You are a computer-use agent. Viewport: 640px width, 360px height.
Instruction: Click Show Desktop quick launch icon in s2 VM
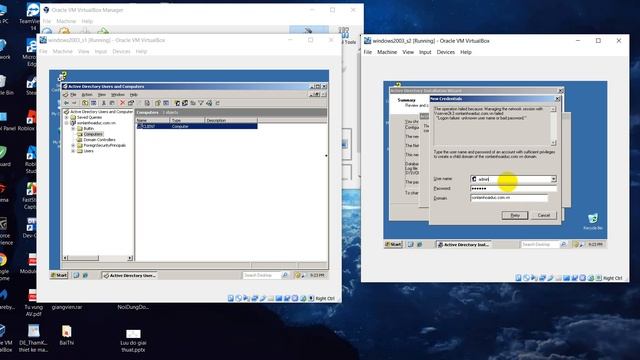coord(410,244)
